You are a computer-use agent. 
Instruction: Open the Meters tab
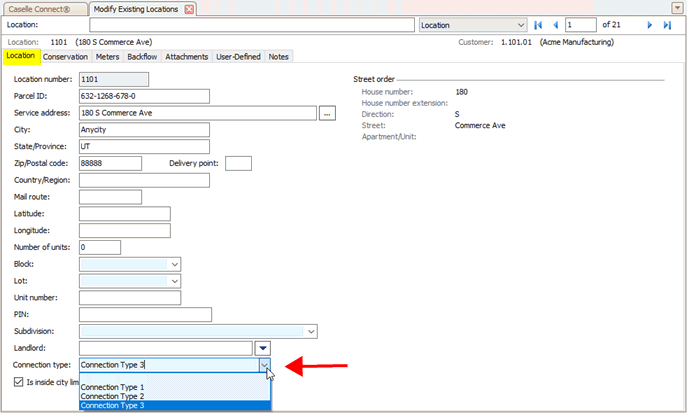click(107, 57)
